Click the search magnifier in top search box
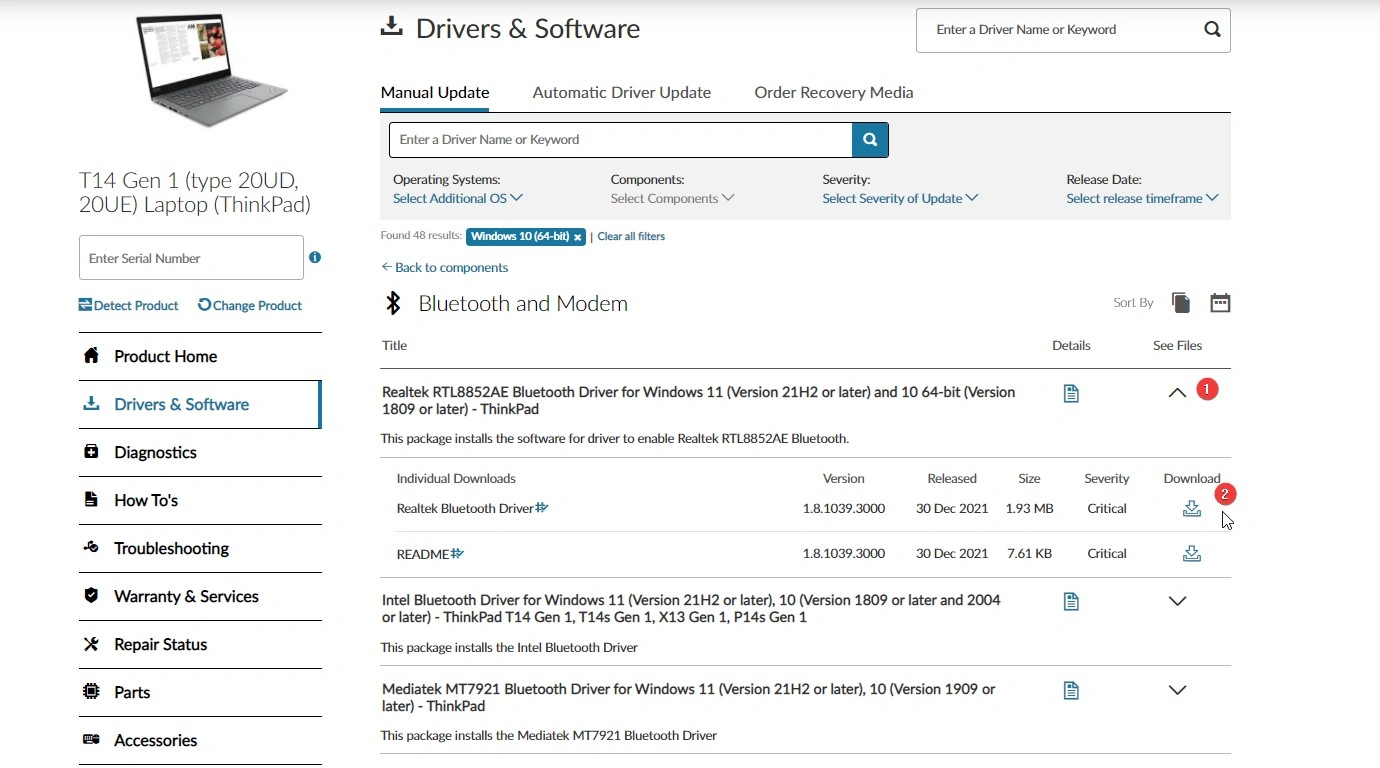This screenshot has width=1380, height=768. tap(1212, 30)
